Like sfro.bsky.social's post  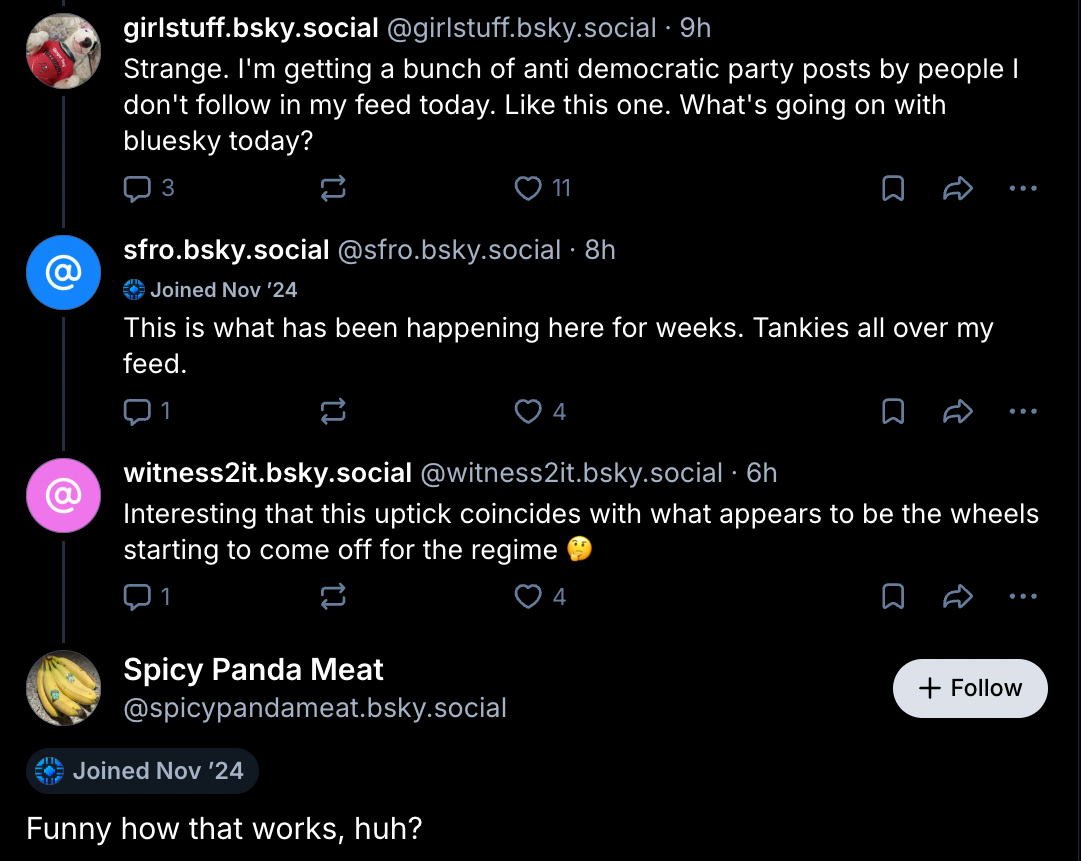(528, 411)
